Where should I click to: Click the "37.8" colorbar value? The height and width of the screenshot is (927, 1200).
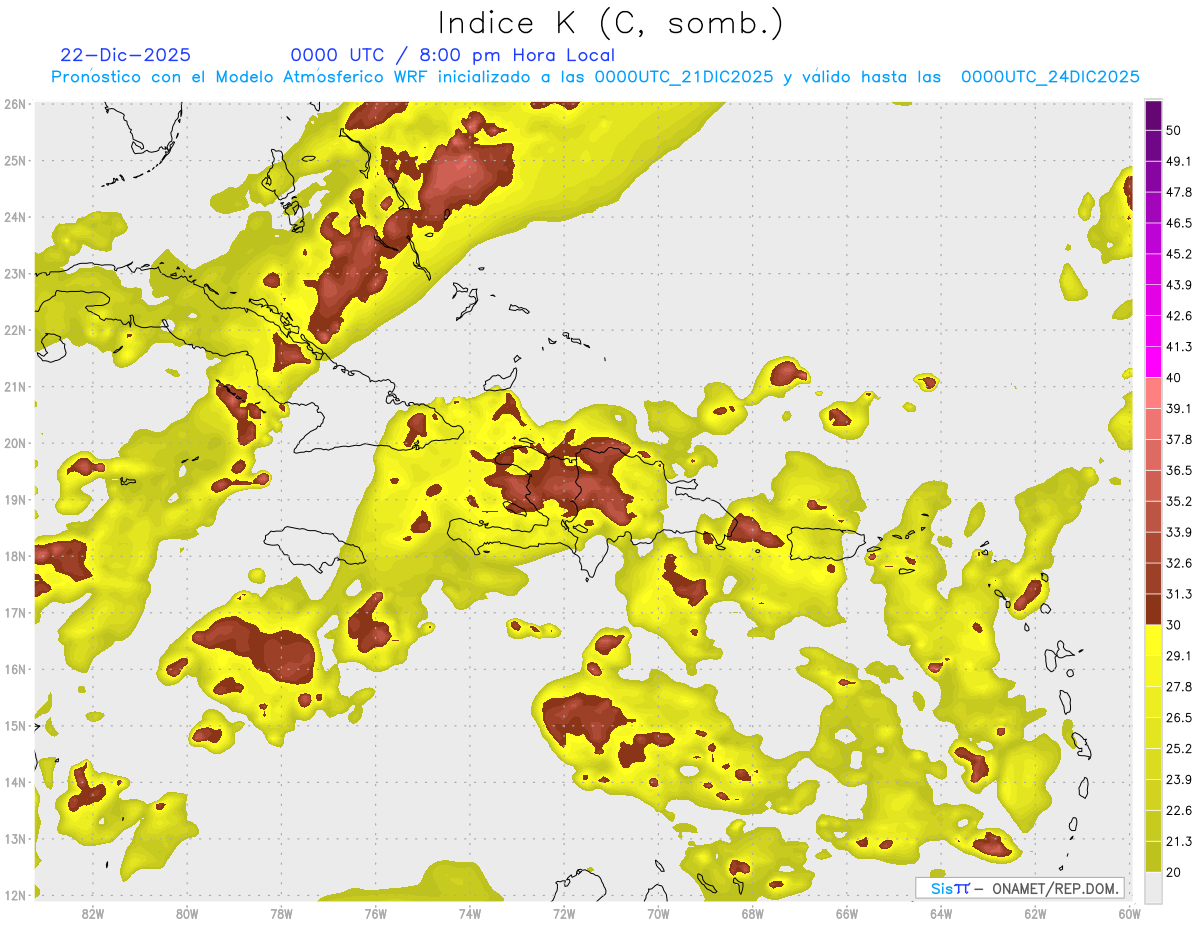point(1178,440)
